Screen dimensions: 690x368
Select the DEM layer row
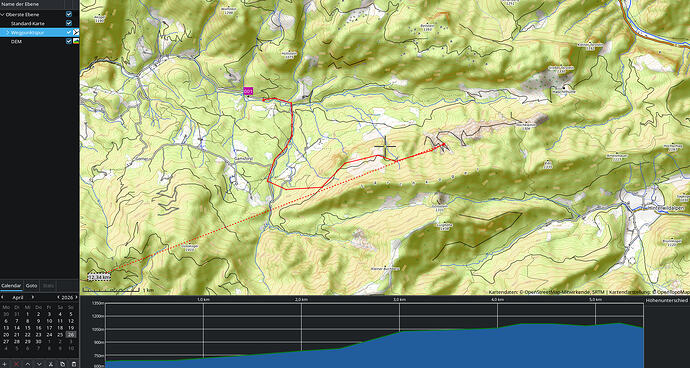[x=40, y=41]
